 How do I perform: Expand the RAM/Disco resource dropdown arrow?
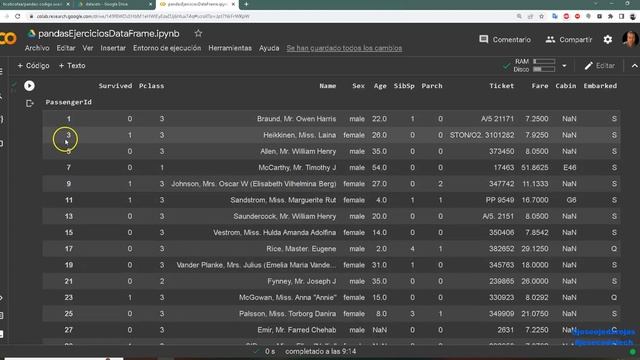coord(564,66)
